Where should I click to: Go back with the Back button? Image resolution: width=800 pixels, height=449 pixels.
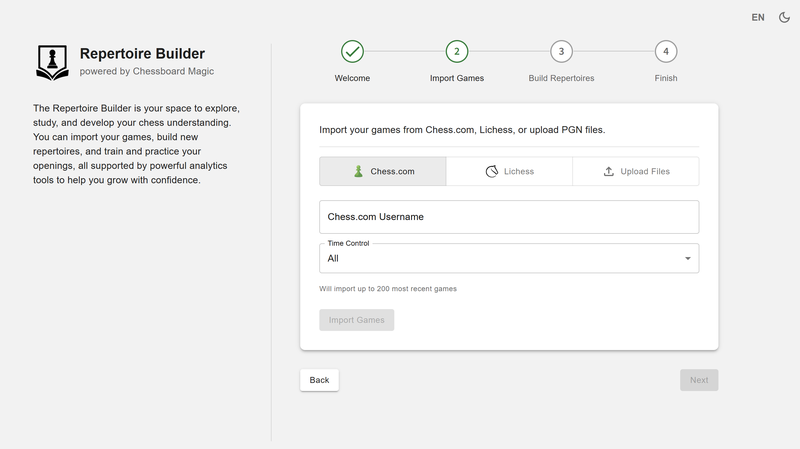(319, 380)
